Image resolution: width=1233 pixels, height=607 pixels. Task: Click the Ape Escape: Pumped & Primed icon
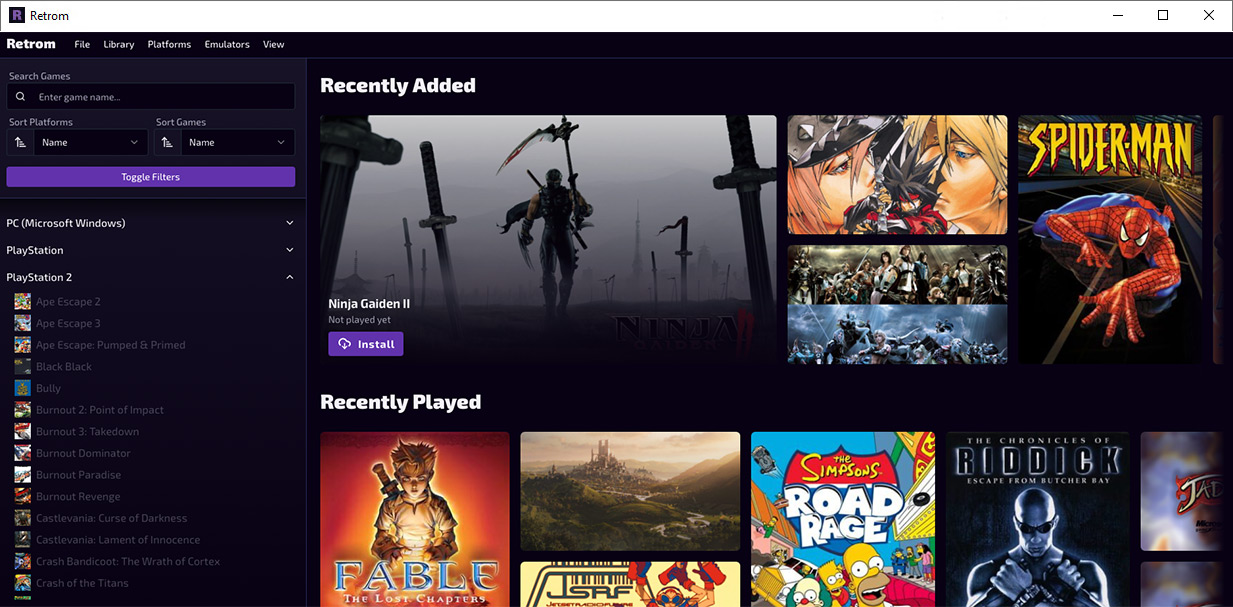coord(22,345)
